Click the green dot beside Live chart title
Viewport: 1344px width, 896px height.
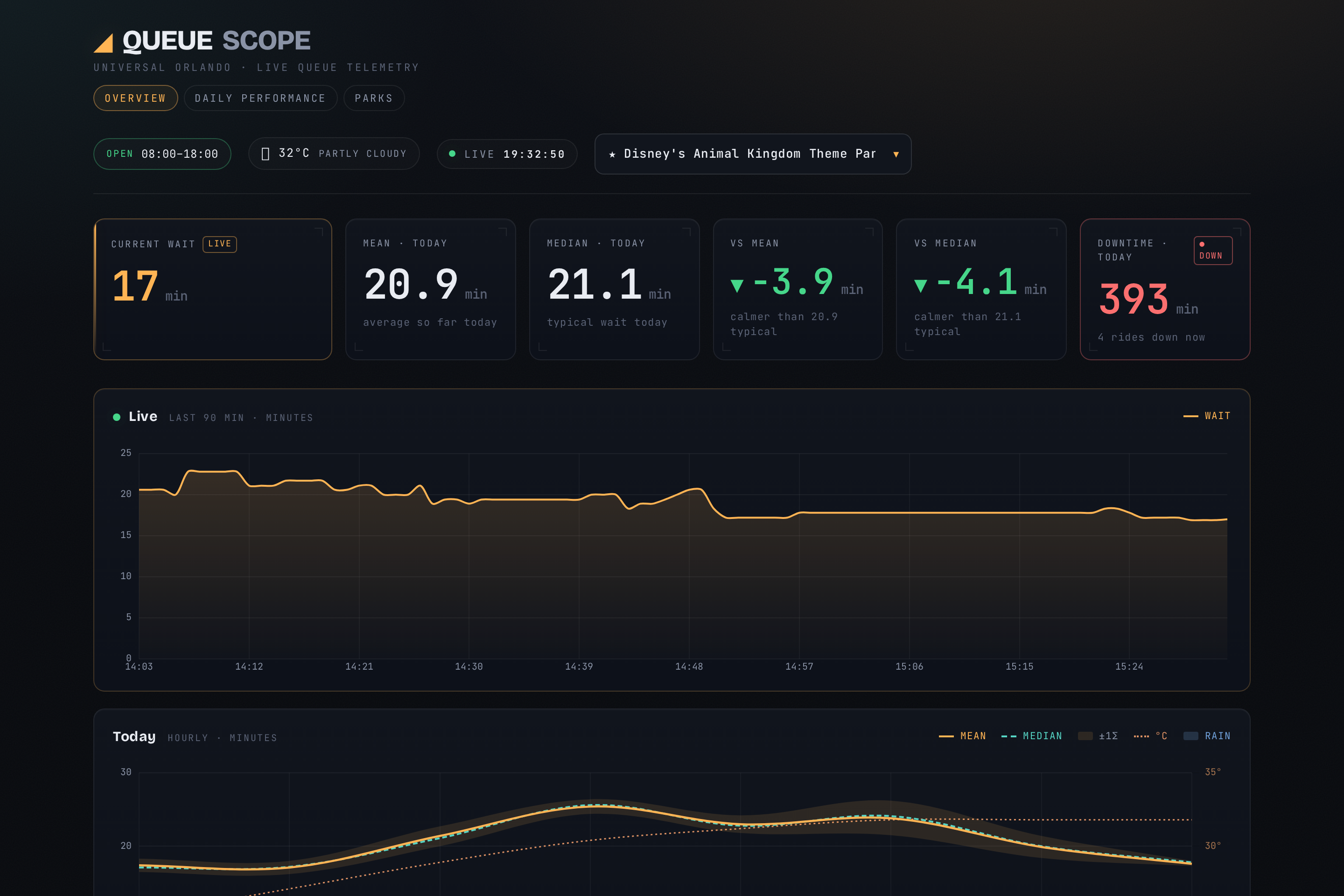(117, 417)
